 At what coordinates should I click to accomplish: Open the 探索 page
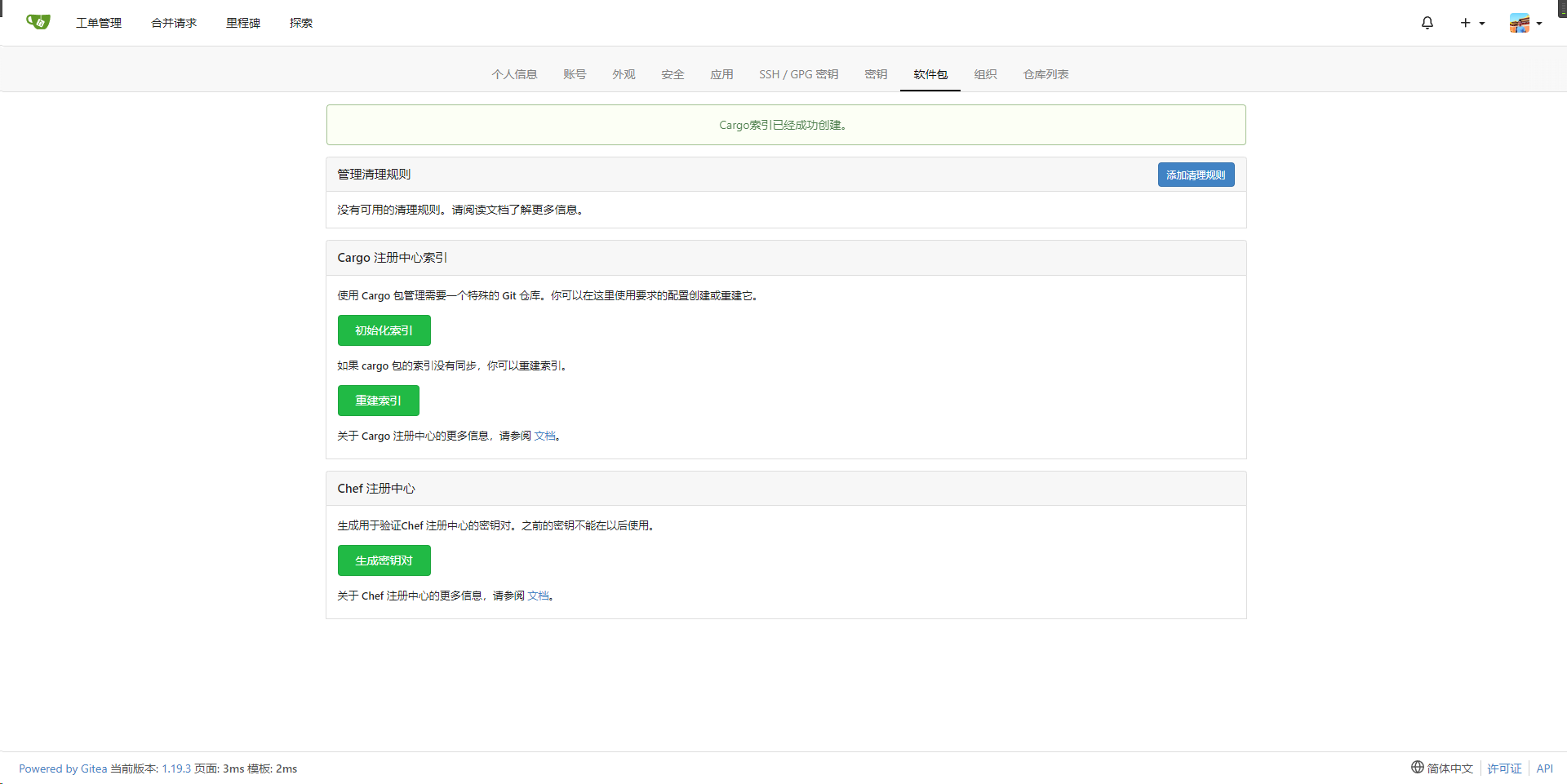(301, 23)
